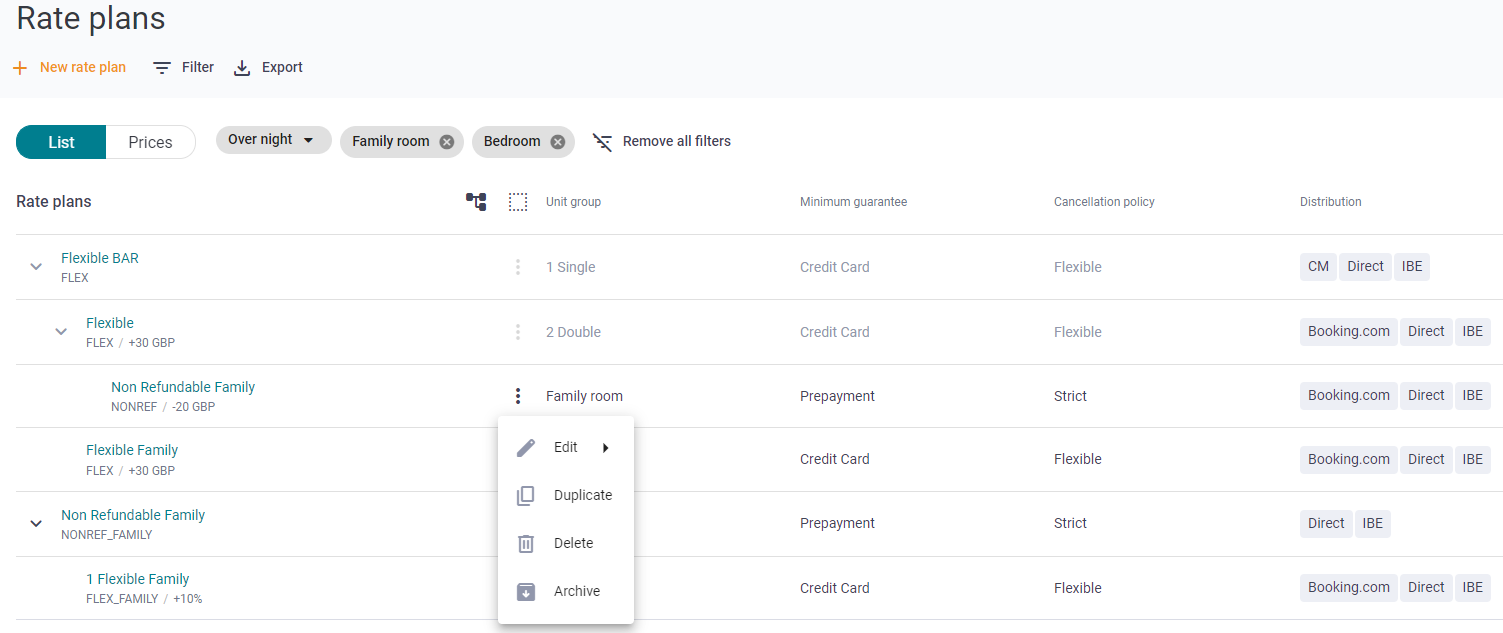Select Archive in the context menu
This screenshot has width=1503, height=633.
pos(576,591)
